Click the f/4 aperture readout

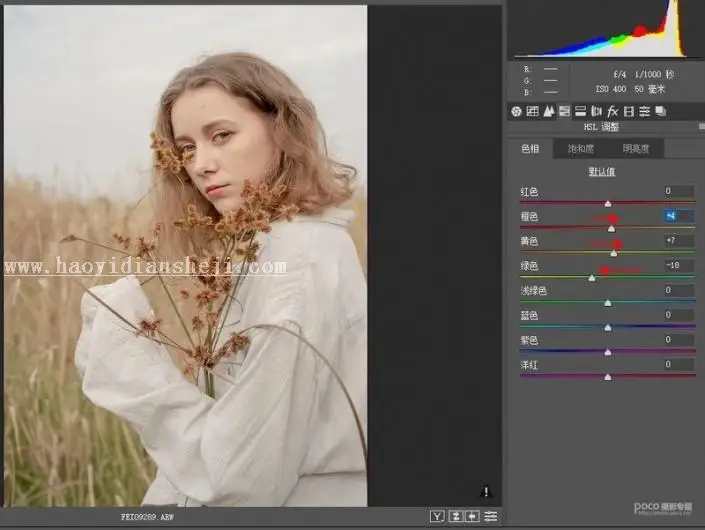click(x=619, y=74)
